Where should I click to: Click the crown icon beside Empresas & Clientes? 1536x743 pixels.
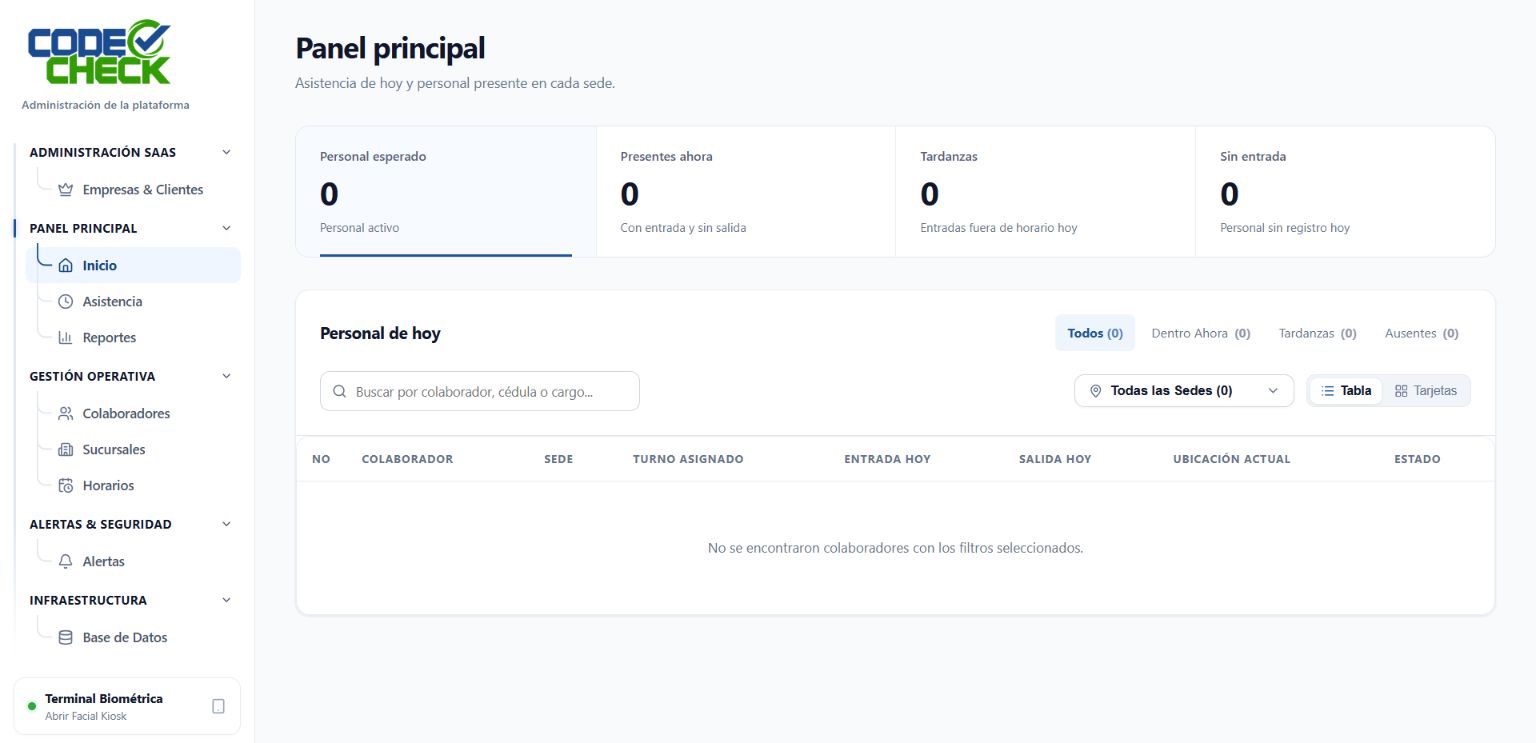(66, 190)
